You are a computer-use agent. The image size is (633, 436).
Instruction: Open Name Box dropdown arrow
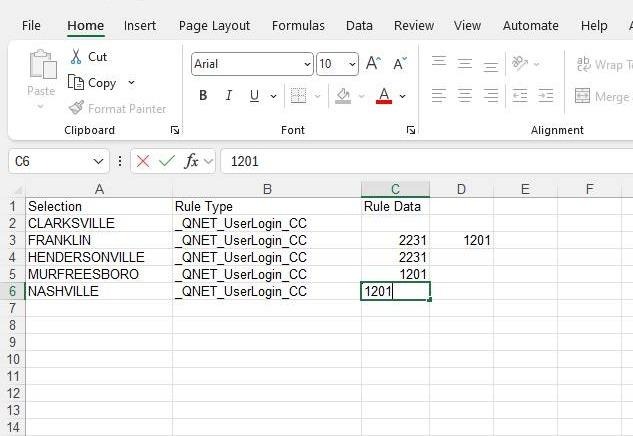[98, 161]
